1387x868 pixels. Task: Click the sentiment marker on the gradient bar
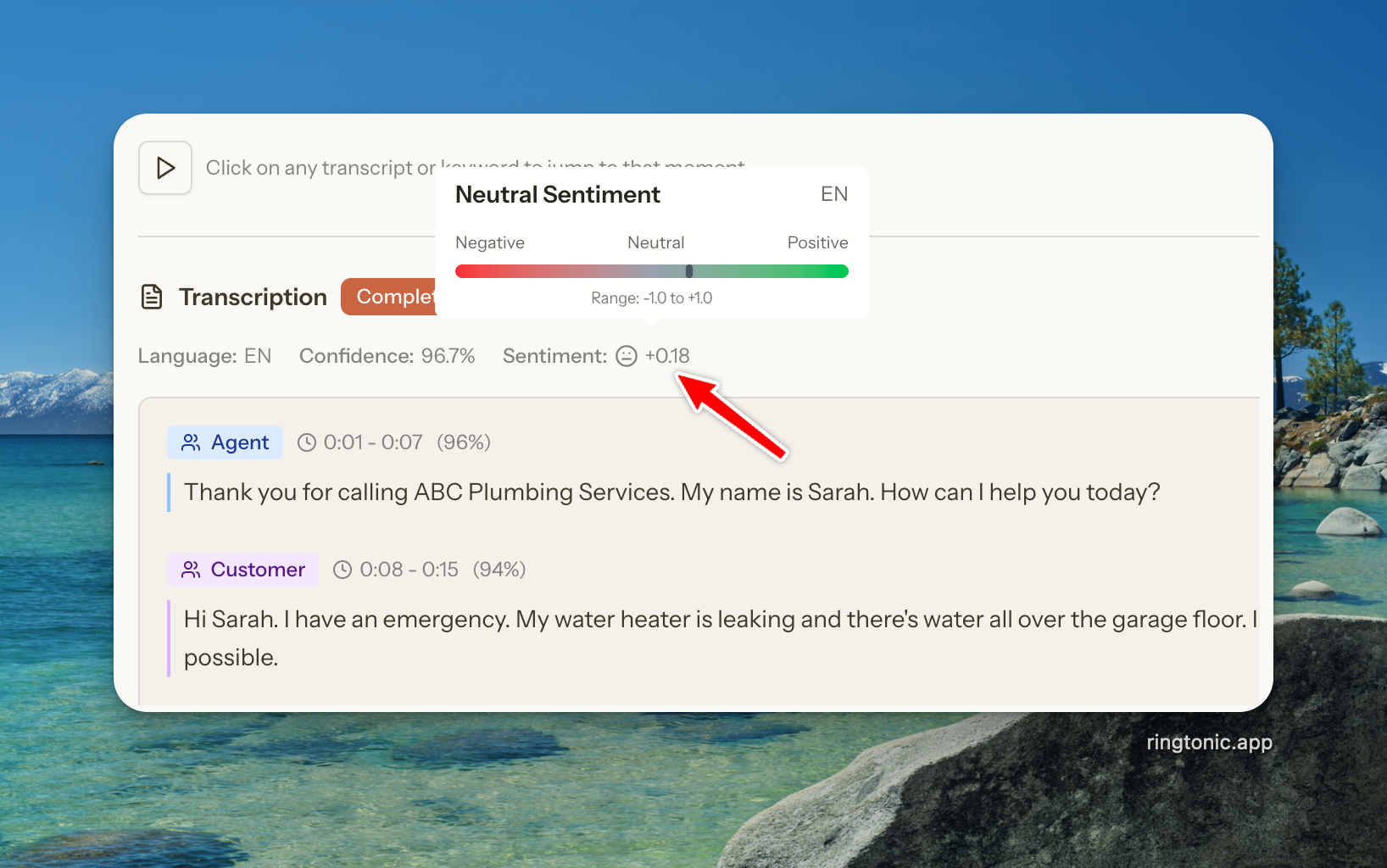689,271
